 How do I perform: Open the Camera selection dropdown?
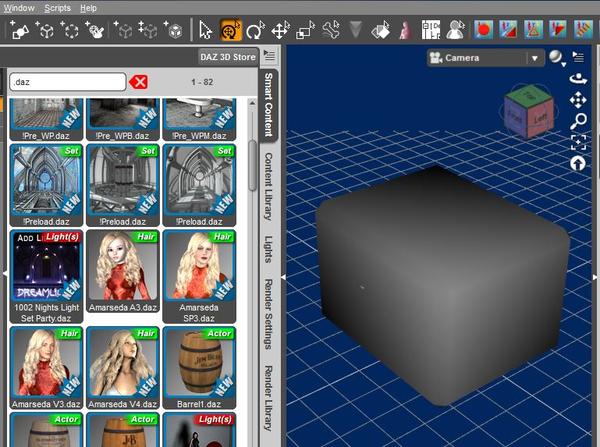[x=486, y=58]
